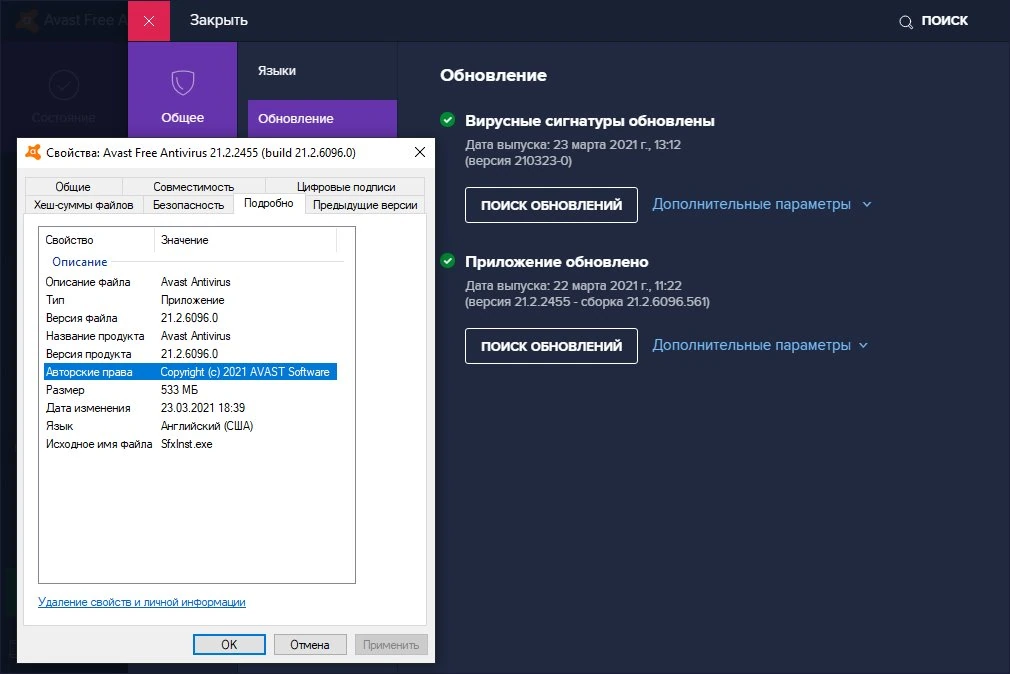This screenshot has width=1010, height=674.
Task: Open the Цифровые подписи tab
Action: coord(346,186)
